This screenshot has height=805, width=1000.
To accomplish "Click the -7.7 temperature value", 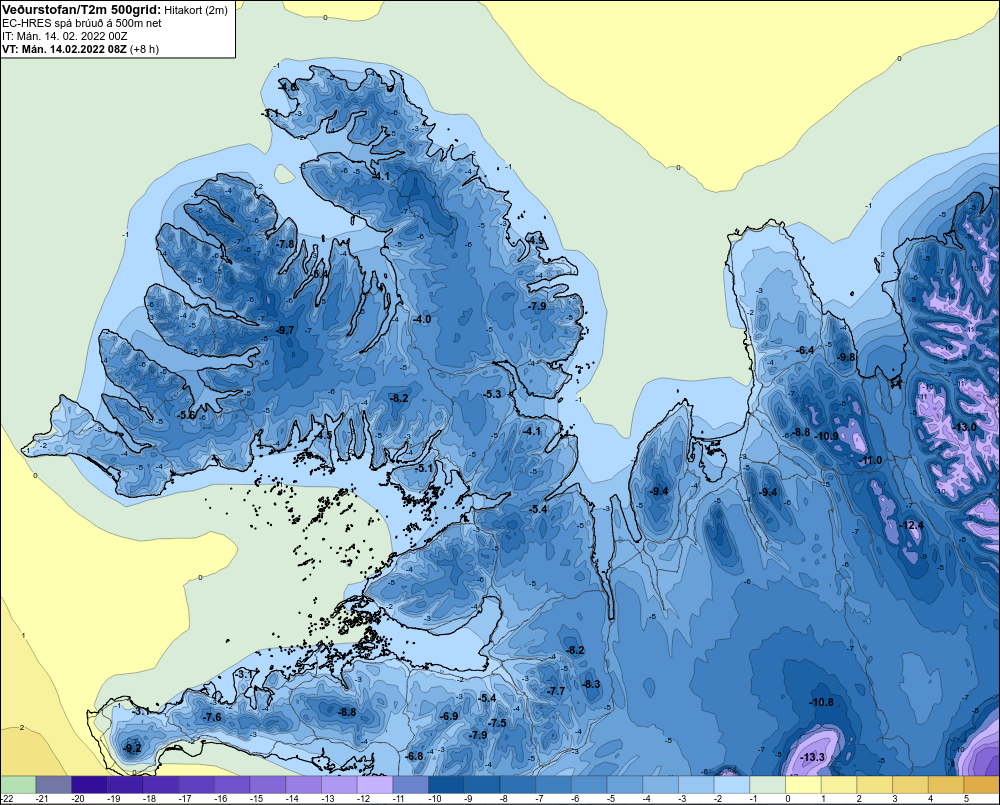I will (555, 691).
